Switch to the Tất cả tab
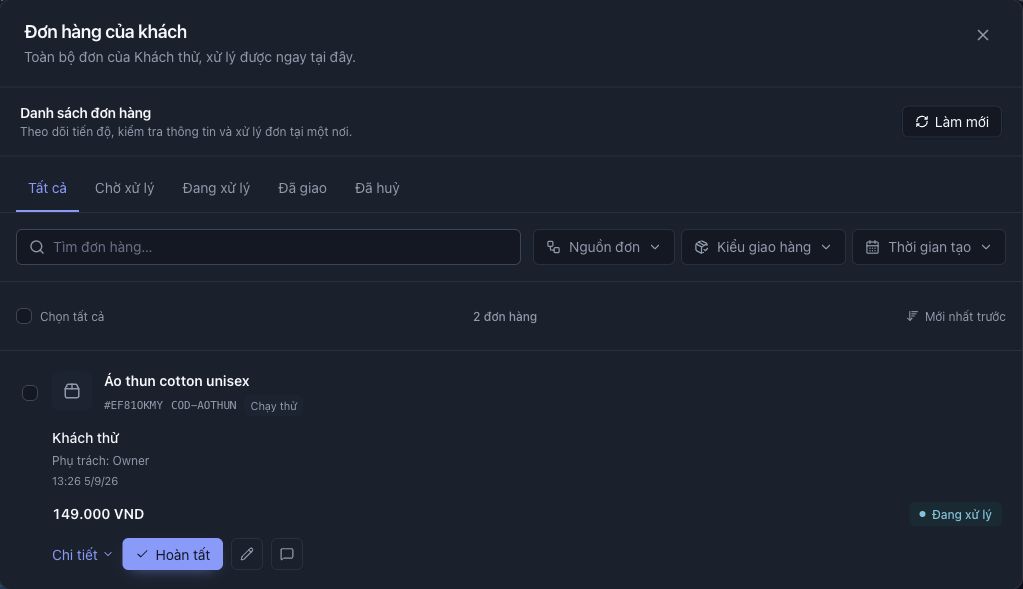Viewport: 1023px width, 589px height. pos(47,188)
